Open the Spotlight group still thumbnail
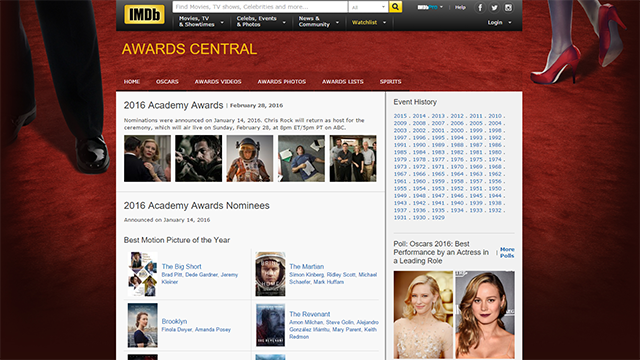This screenshot has height=360, width=640. click(x=353, y=158)
